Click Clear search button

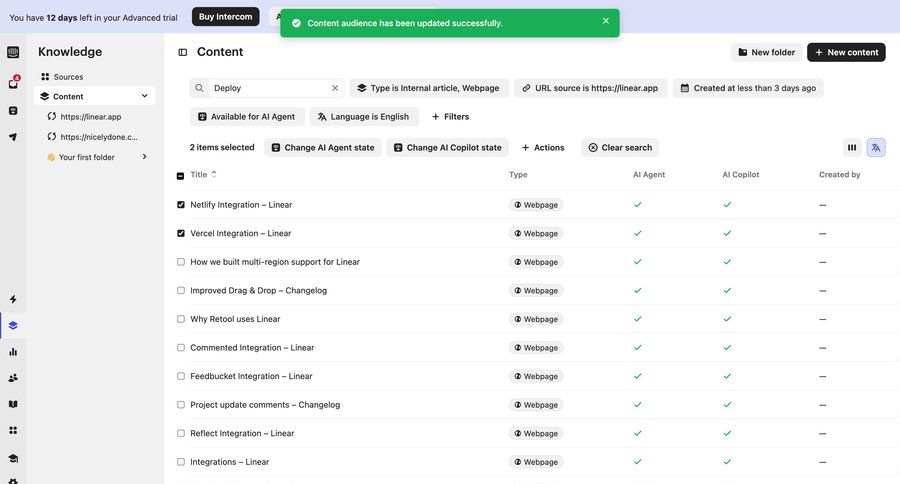pyautogui.click(x=620, y=148)
